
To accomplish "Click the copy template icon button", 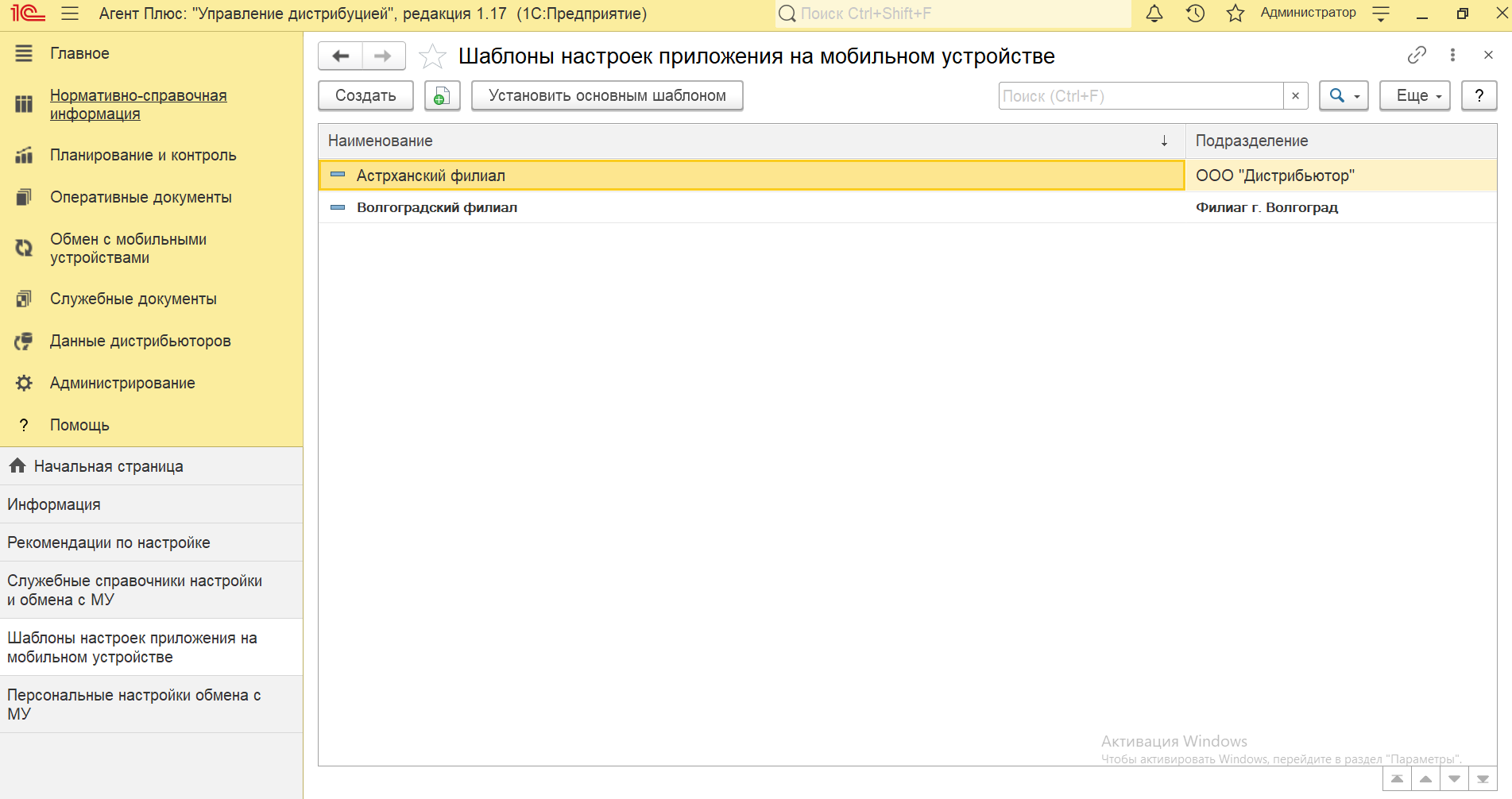I will [x=442, y=96].
